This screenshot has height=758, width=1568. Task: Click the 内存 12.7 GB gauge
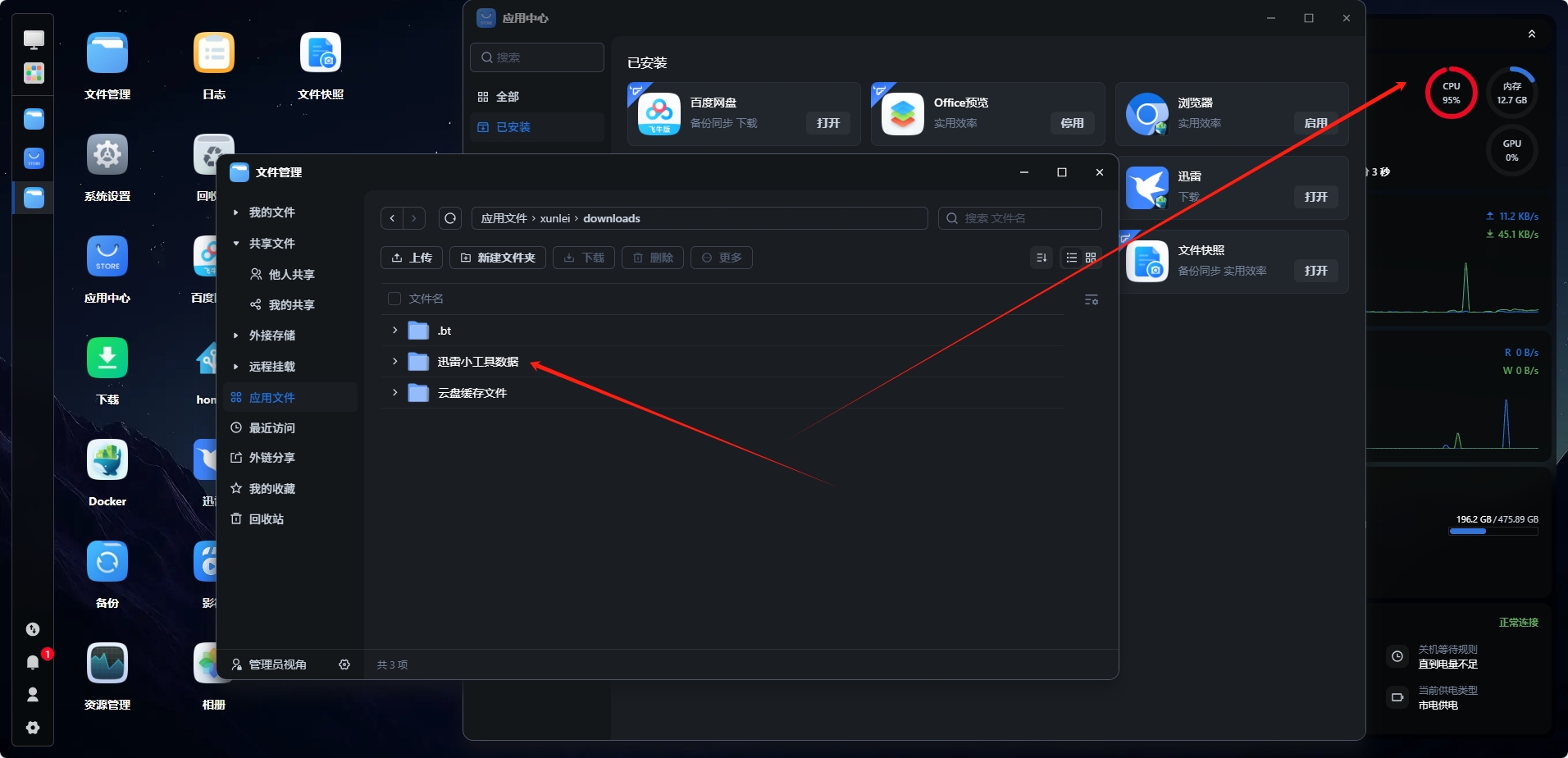tap(1511, 93)
